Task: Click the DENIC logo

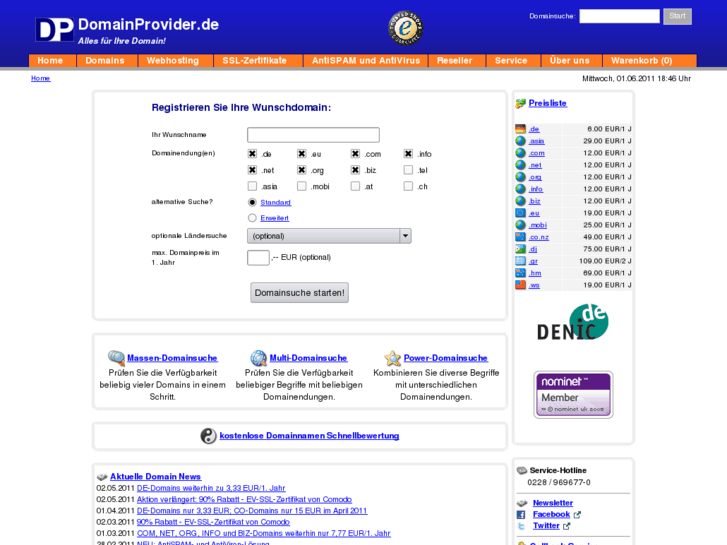Action: tap(573, 322)
